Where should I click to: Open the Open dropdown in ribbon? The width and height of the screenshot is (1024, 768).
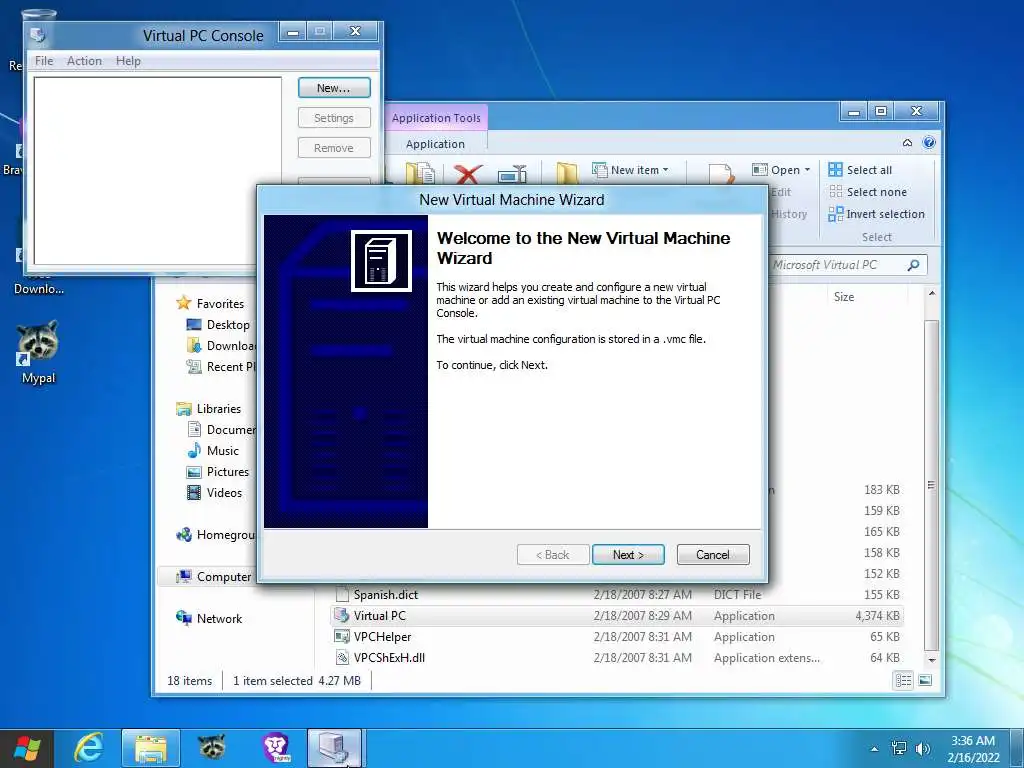(x=781, y=170)
